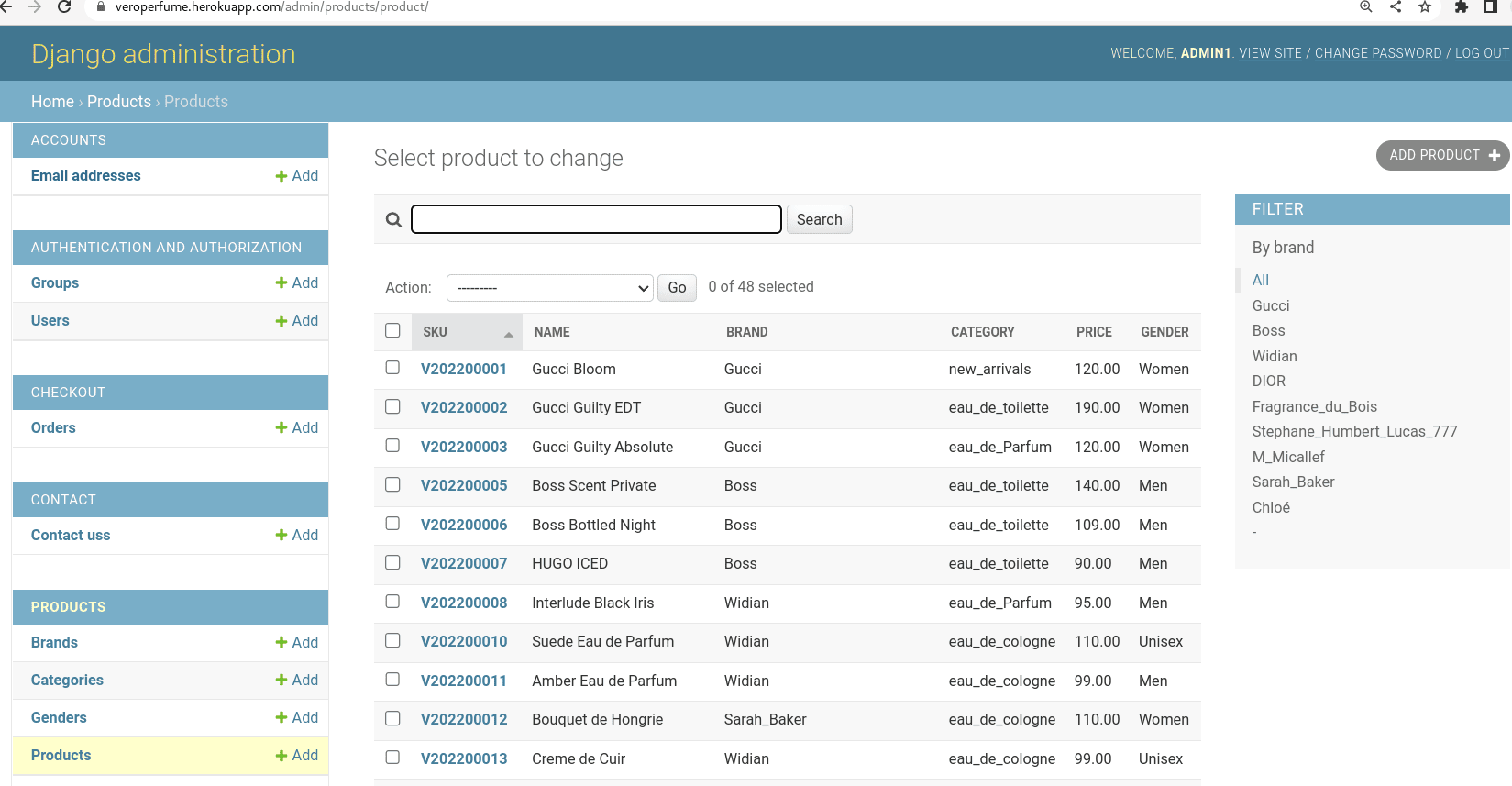
Task: Add a new Product from sidebar
Action: 297,756
